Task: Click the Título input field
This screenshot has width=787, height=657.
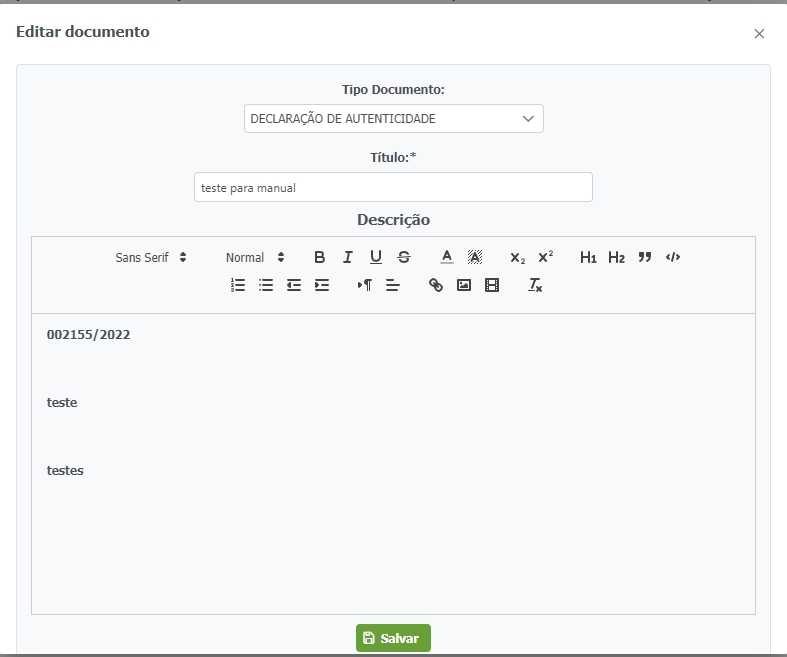Action: click(393, 187)
